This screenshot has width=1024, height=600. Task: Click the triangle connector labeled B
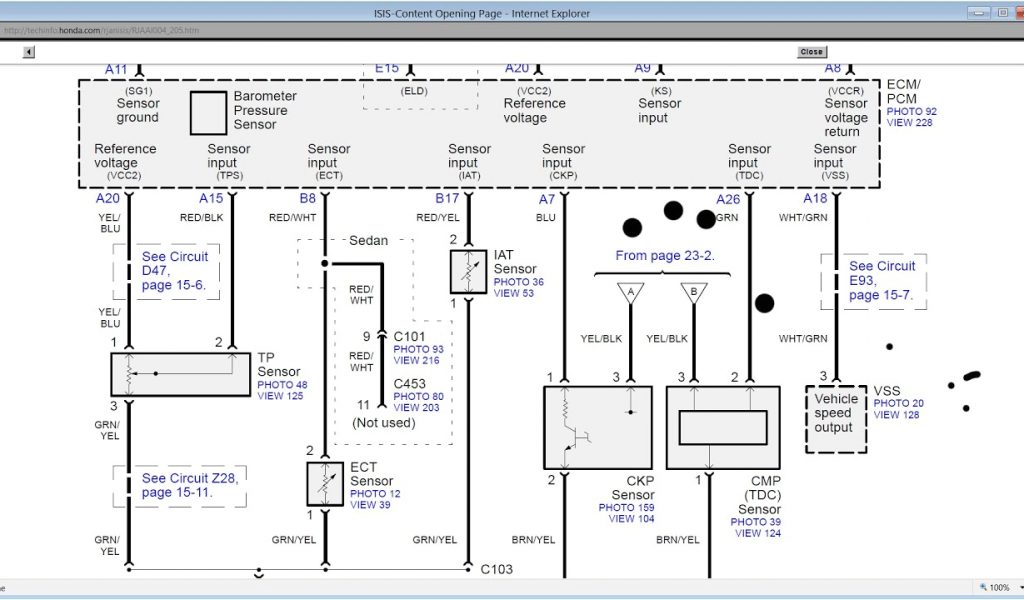pyautogui.click(x=689, y=293)
